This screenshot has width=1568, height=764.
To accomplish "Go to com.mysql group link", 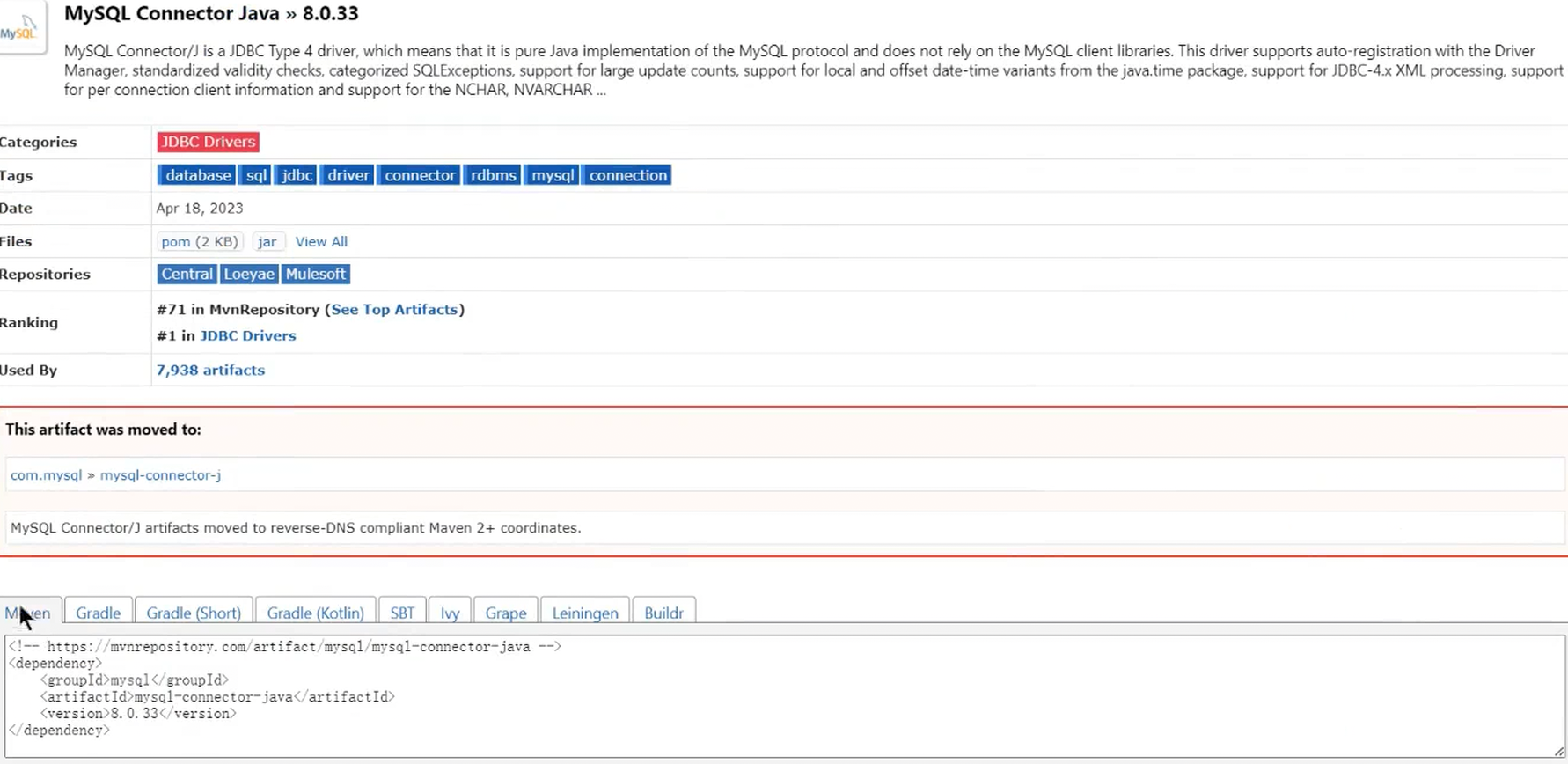I will [x=46, y=475].
